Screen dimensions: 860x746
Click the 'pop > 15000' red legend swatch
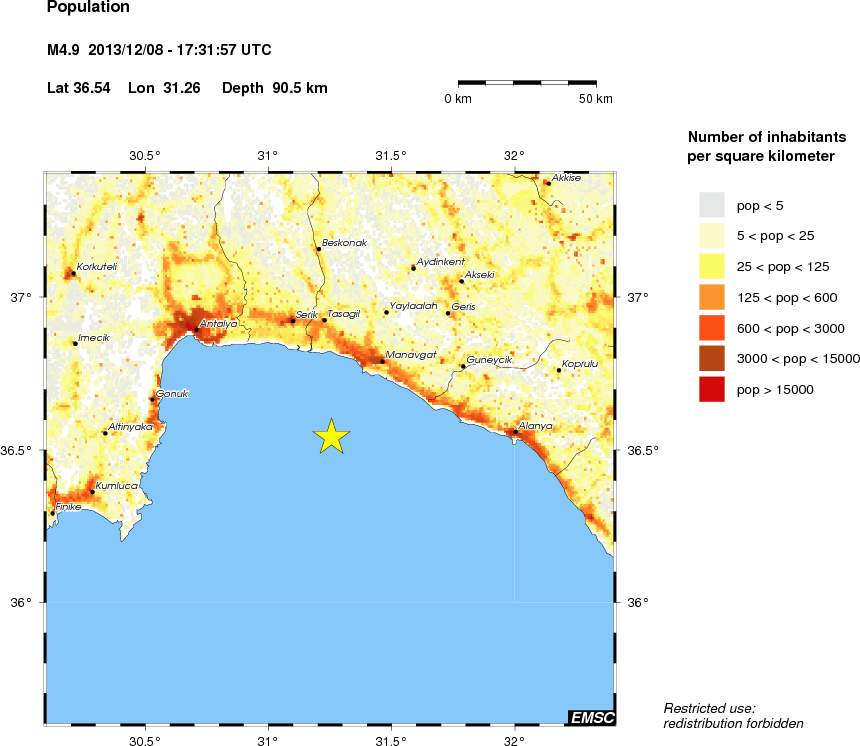point(711,390)
